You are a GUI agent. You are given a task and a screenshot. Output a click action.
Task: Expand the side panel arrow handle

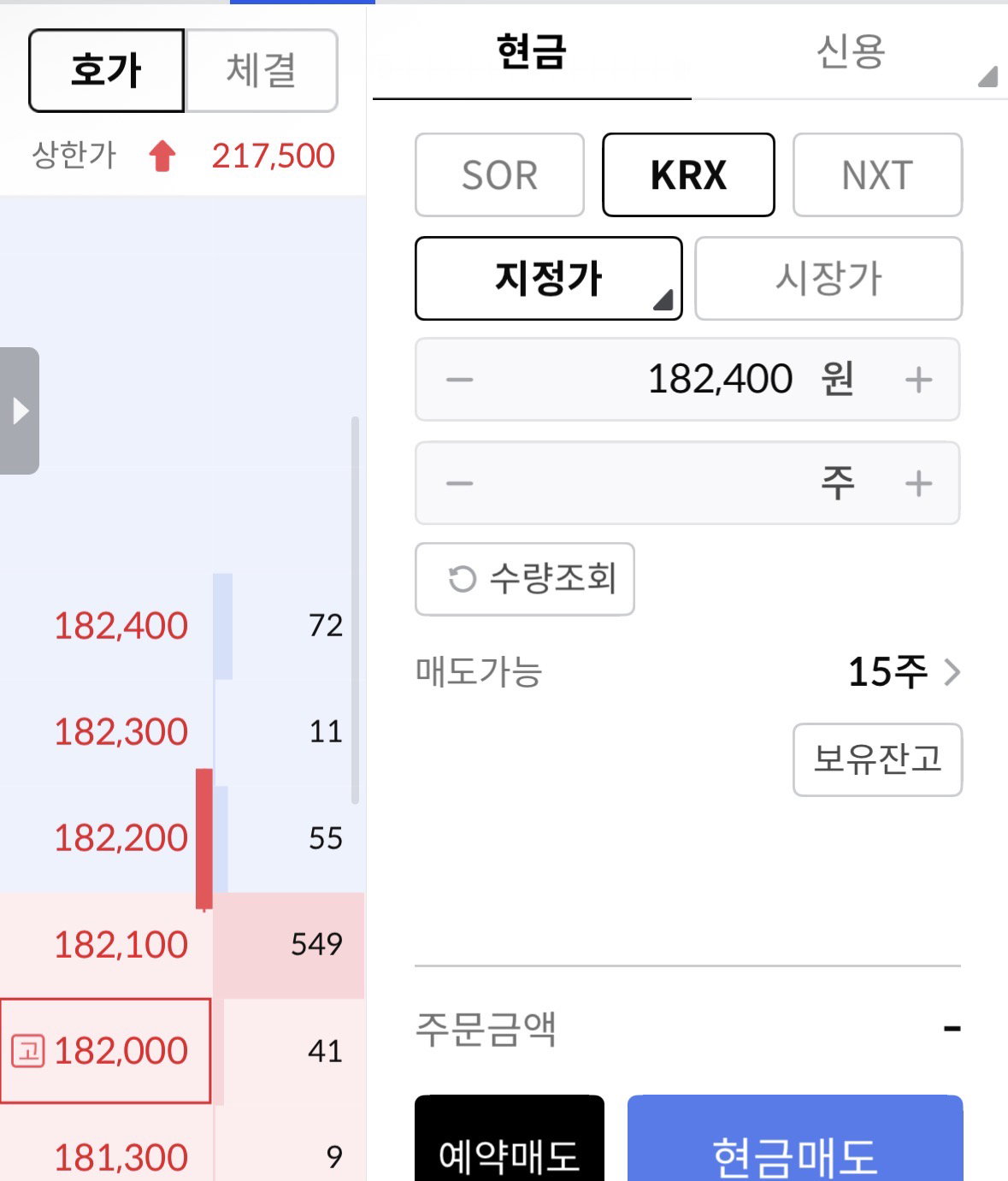pyautogui.click(x=20, y=410)
